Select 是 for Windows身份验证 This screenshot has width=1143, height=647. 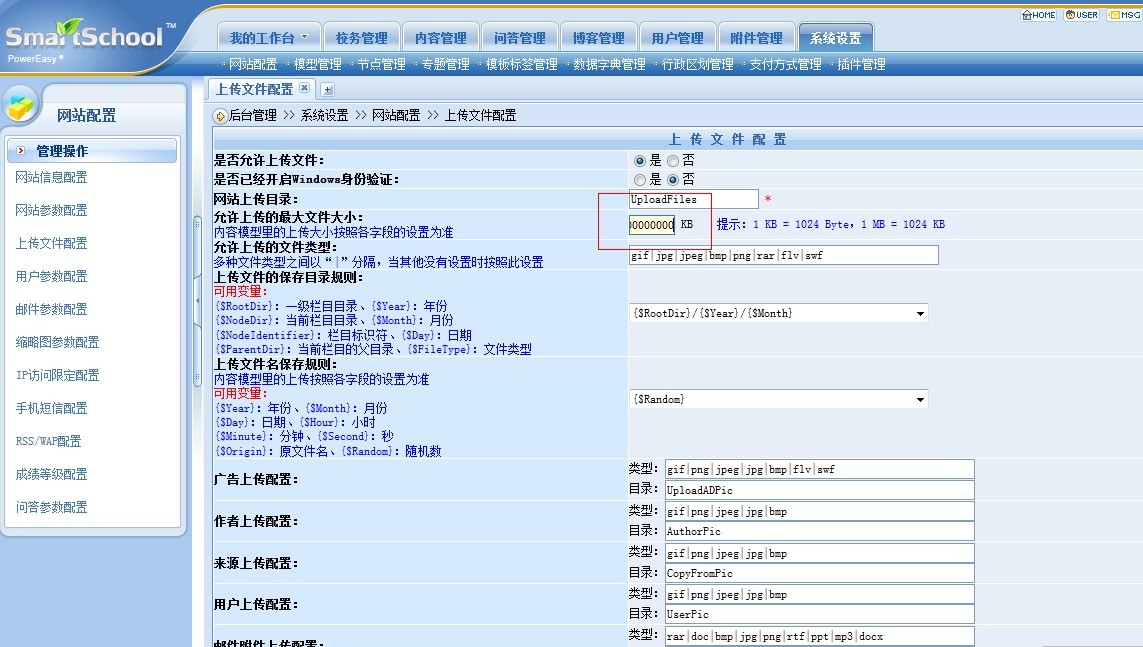[640, 180]
